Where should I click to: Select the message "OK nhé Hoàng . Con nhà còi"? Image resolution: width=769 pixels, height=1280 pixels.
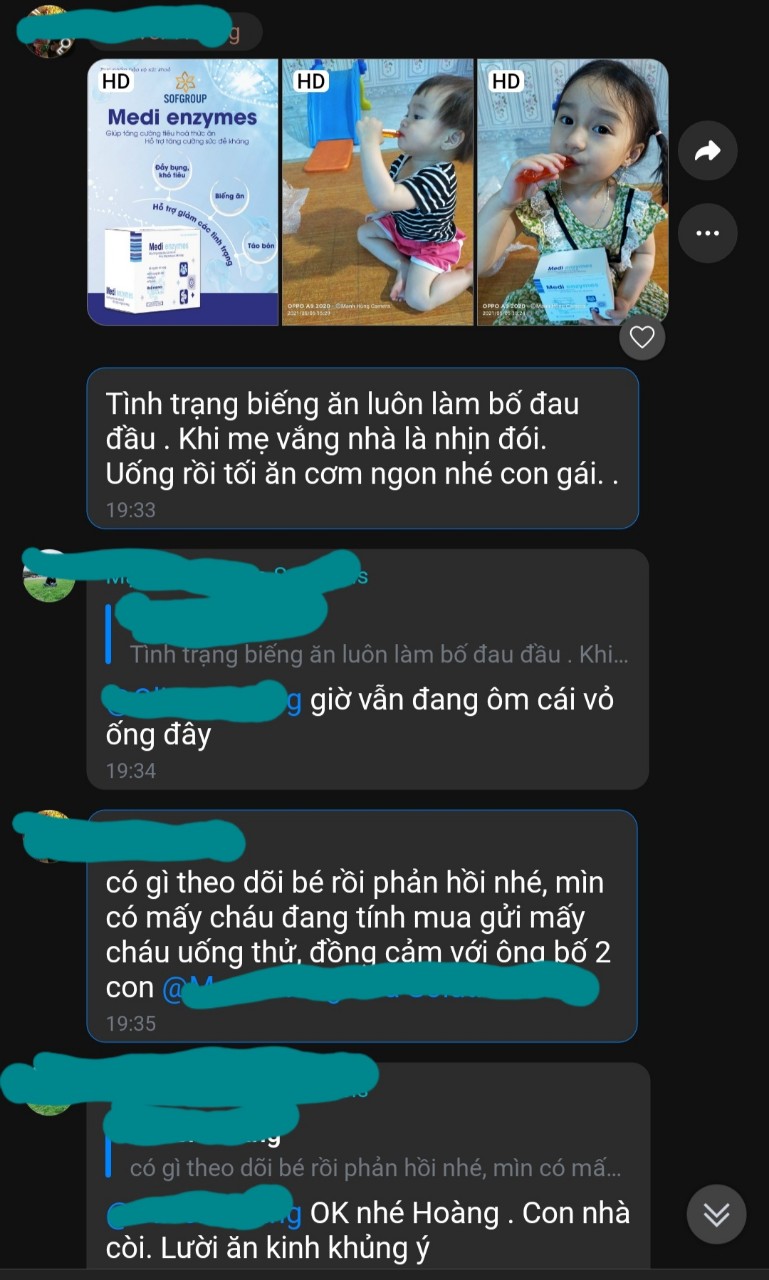coord(368,1231)
